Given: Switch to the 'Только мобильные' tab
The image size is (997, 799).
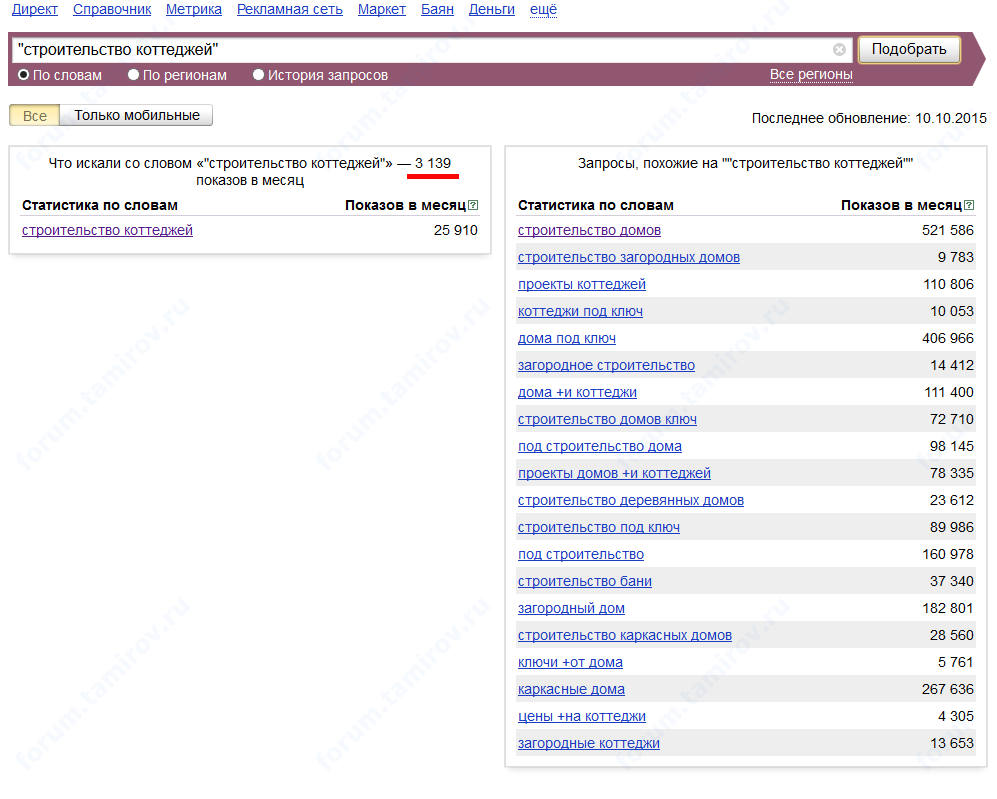Looking at the screenshot, I should coord(137,116).
